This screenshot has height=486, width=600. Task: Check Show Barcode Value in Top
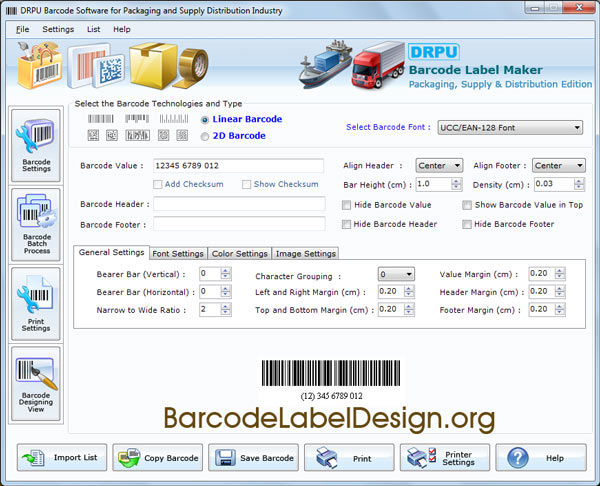(x=467, y=205)
